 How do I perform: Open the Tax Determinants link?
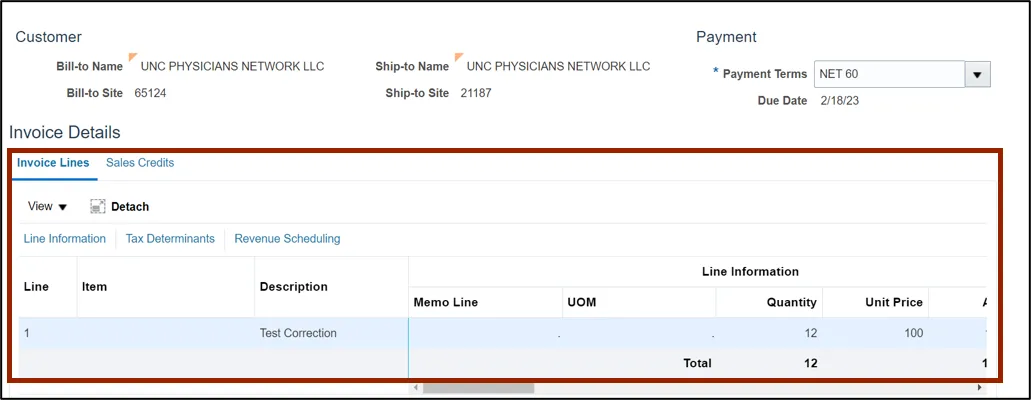(x=170, y=239)
